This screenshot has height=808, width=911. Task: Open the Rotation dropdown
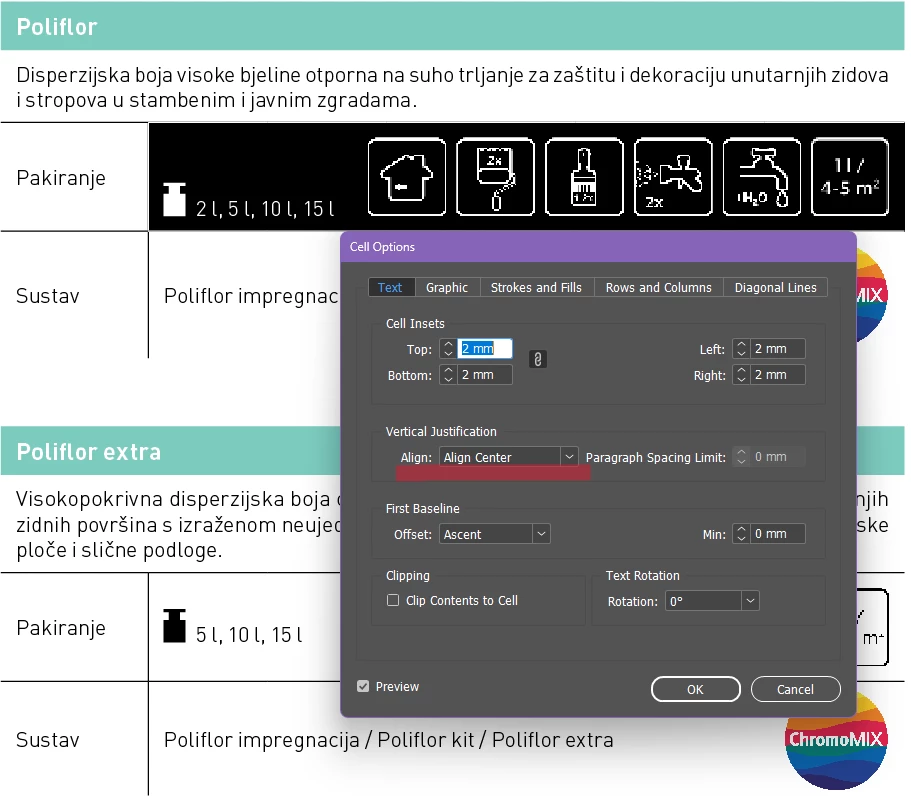(x=712, y=601)
